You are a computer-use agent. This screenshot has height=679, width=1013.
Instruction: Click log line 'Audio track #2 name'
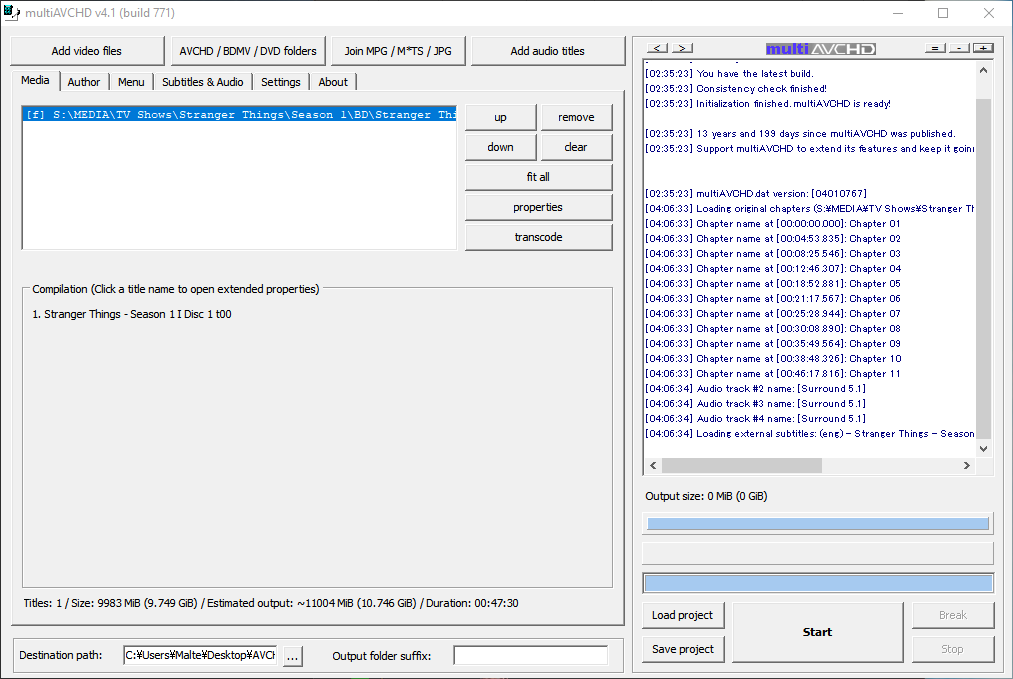click(x=755, y=388)
